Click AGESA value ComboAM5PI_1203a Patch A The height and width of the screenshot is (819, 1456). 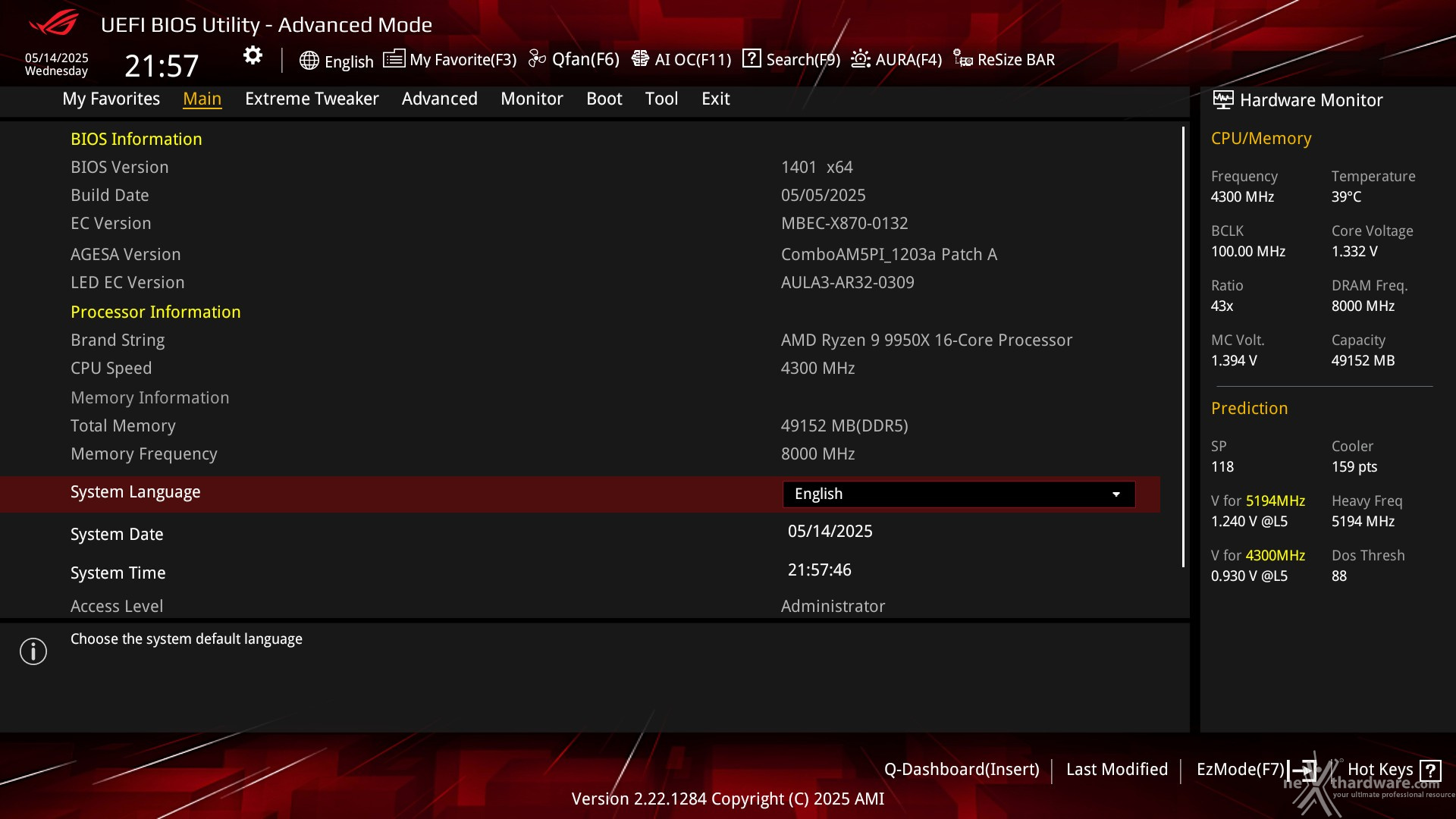[890, 255]
